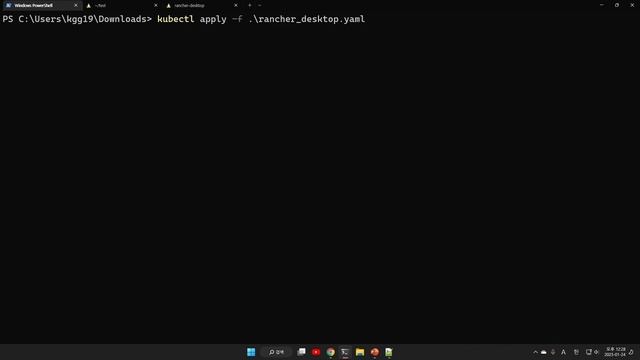The image size is (640, 360).
Task: Click the Windows Terminal taskbar icon
Action: 345,352
